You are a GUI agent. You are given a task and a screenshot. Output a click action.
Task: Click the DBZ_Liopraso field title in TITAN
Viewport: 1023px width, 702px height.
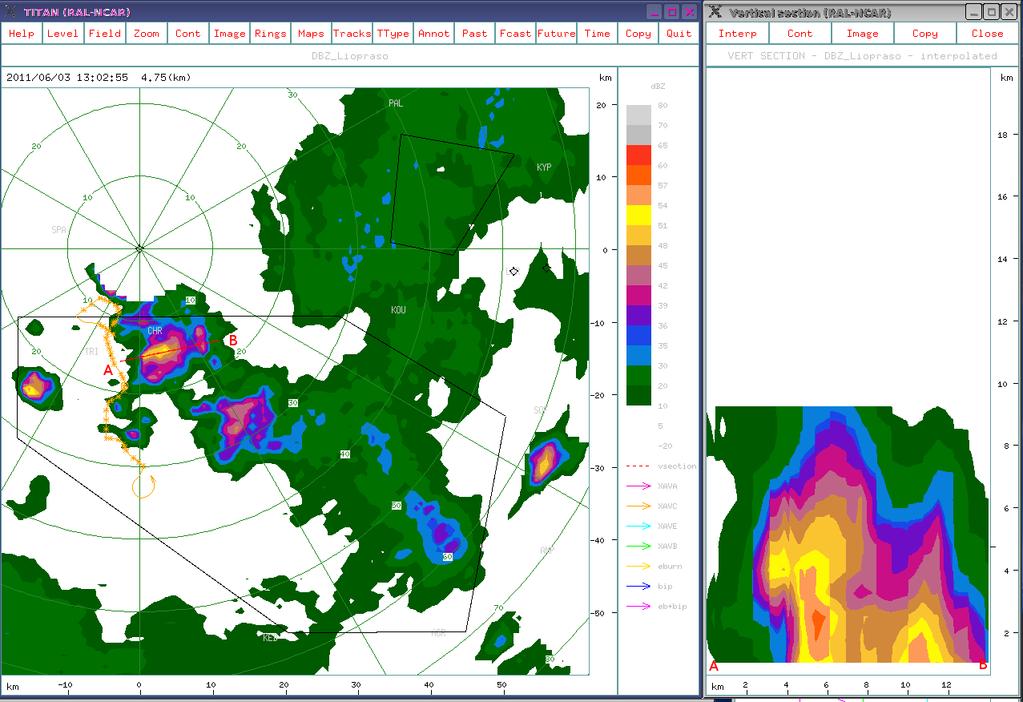pos(350,56)
